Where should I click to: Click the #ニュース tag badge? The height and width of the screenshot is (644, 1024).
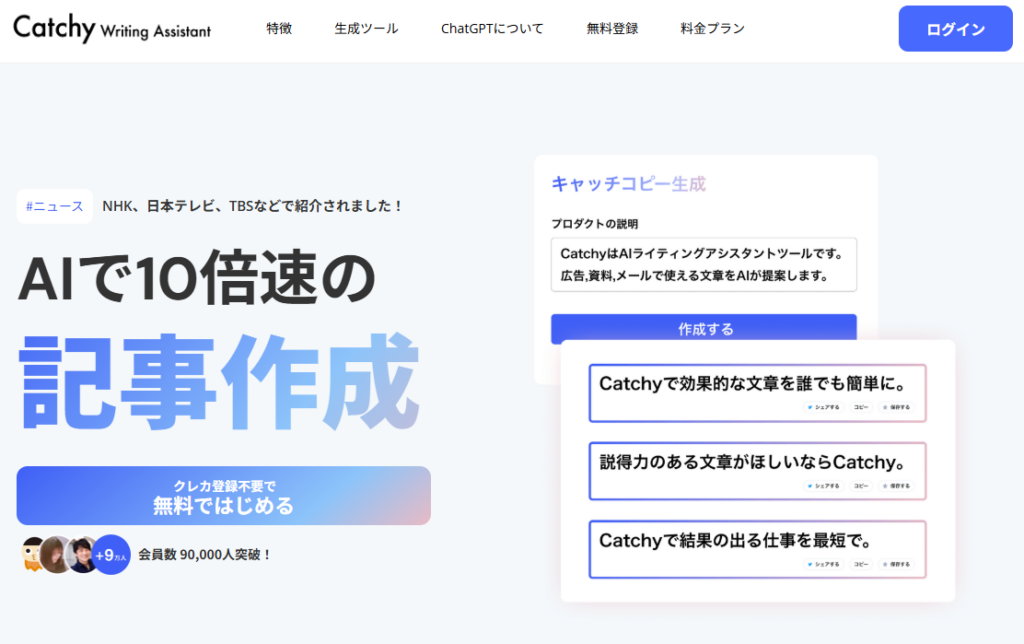[55, 206]
